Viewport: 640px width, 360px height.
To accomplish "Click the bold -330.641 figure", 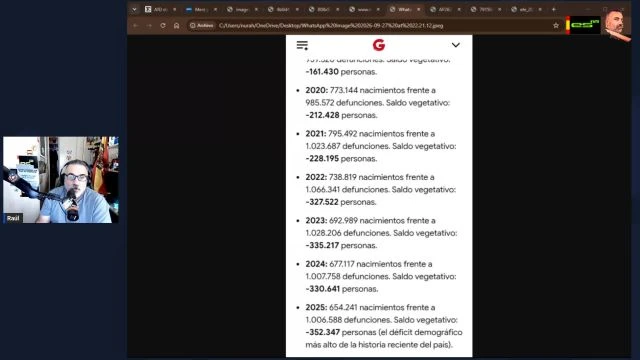I will pos(322,289).
